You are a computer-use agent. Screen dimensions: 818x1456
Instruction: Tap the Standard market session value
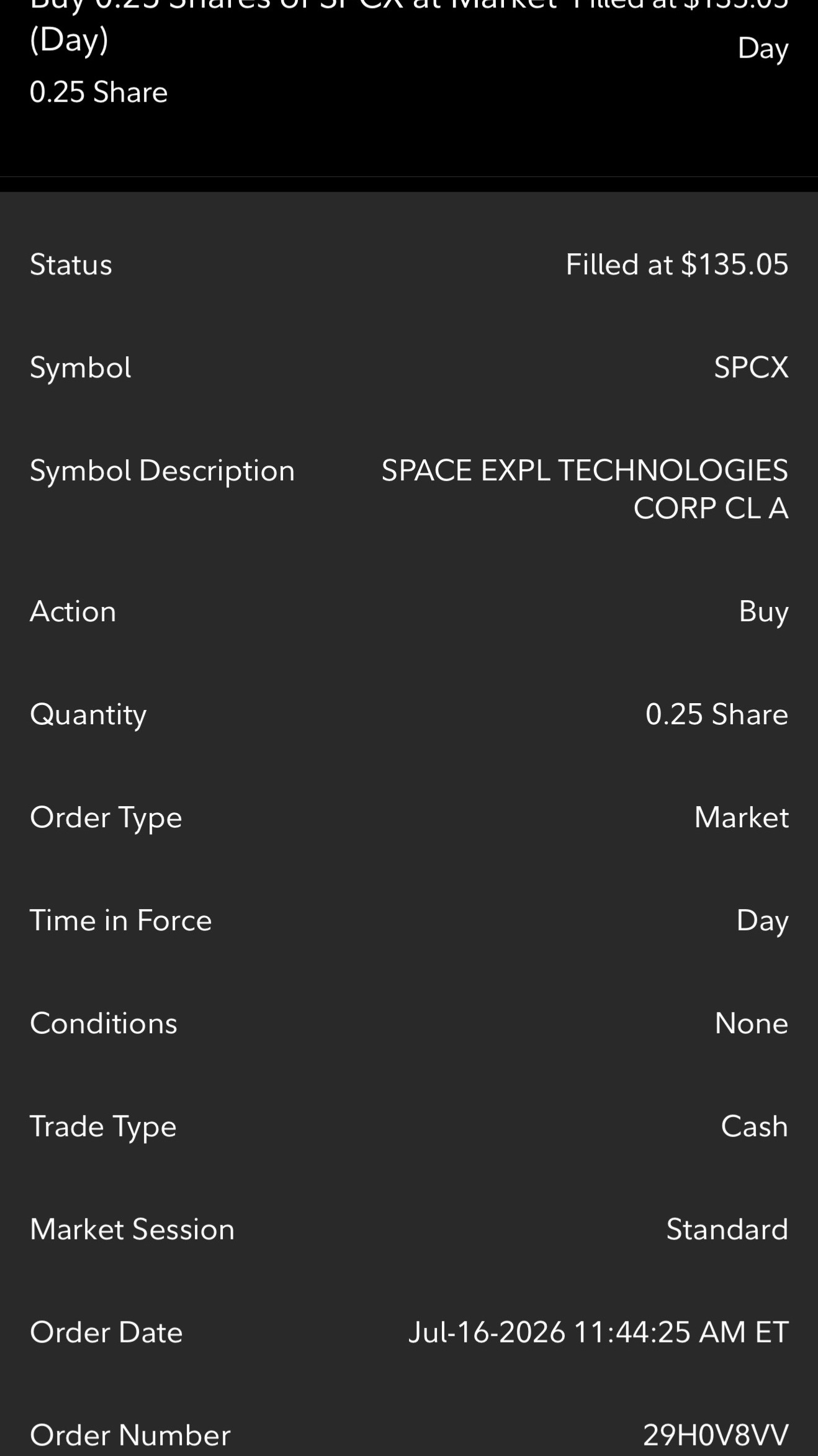pos(727,1229)
